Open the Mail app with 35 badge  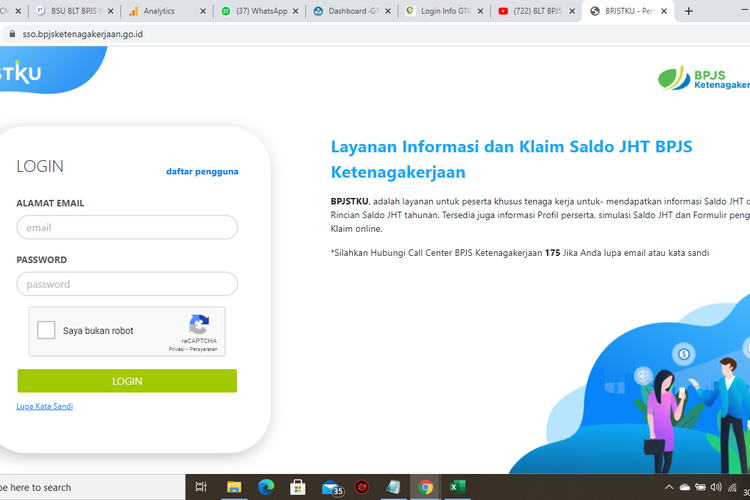click(332, 488)
